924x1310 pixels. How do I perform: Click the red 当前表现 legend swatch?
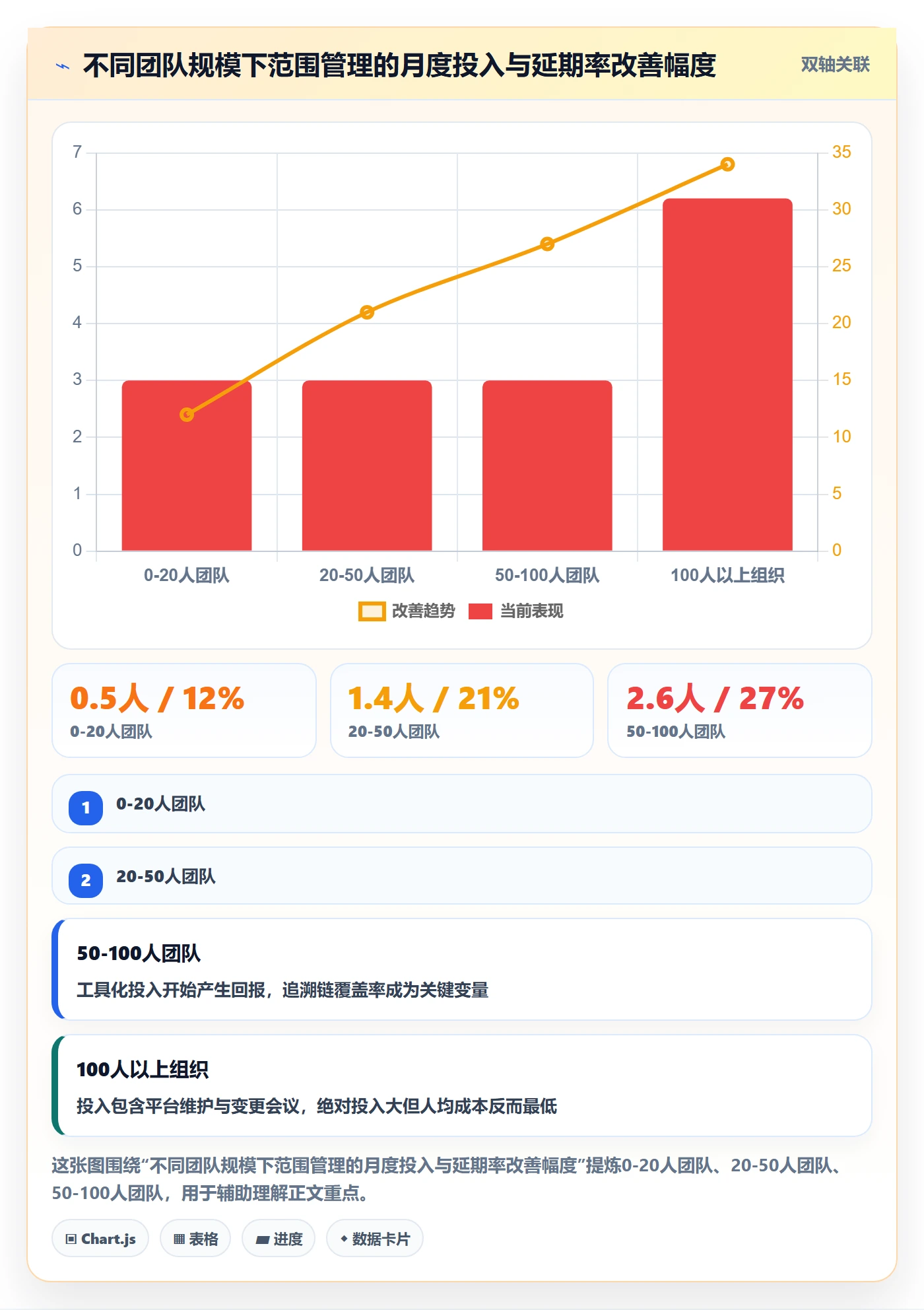480,611
